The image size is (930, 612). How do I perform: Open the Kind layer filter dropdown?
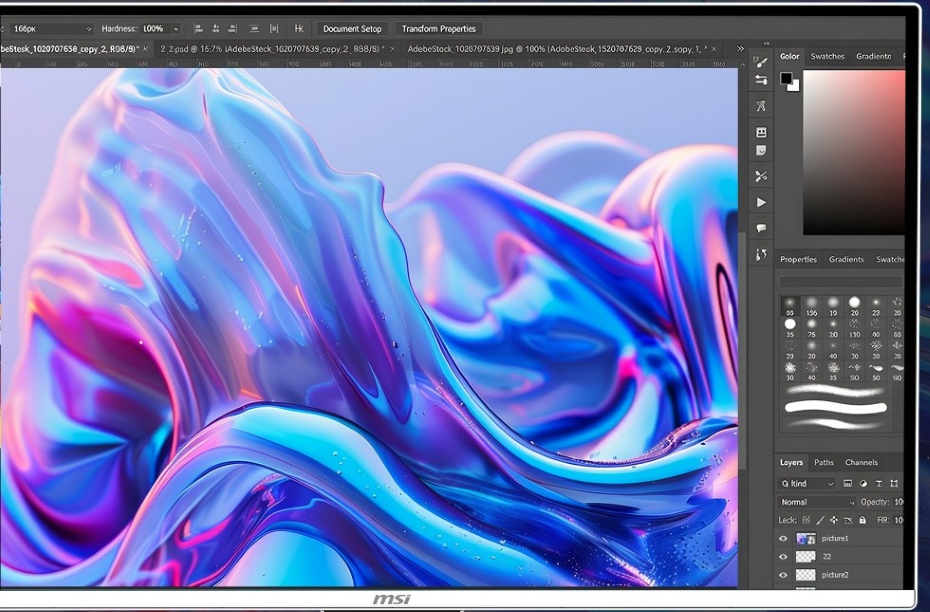click(x=807, y=484)
